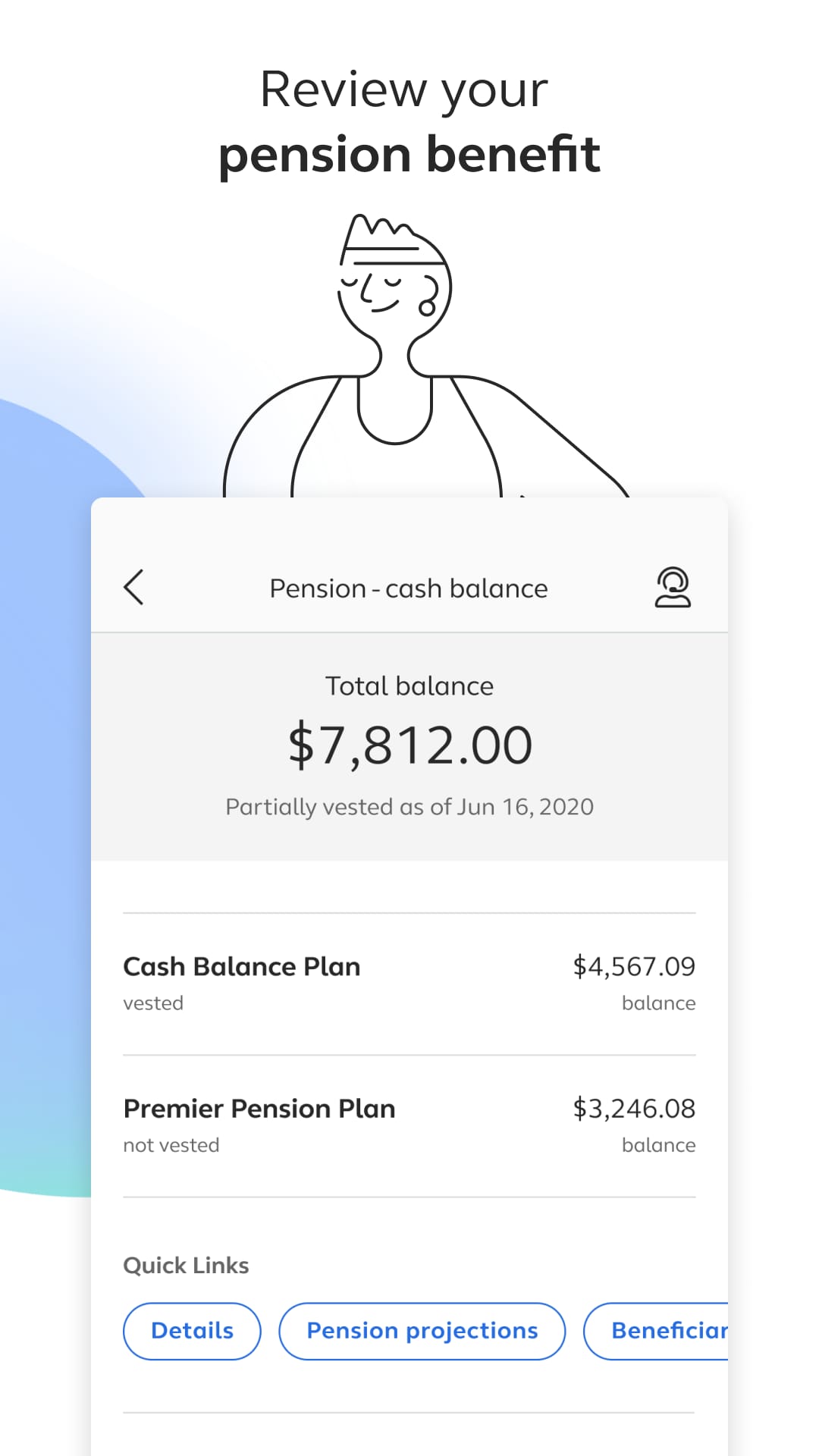819x1456 pixels.
Task: Open account settings via the profile icon
Action: pyautogui.click(x=673, y=588)
